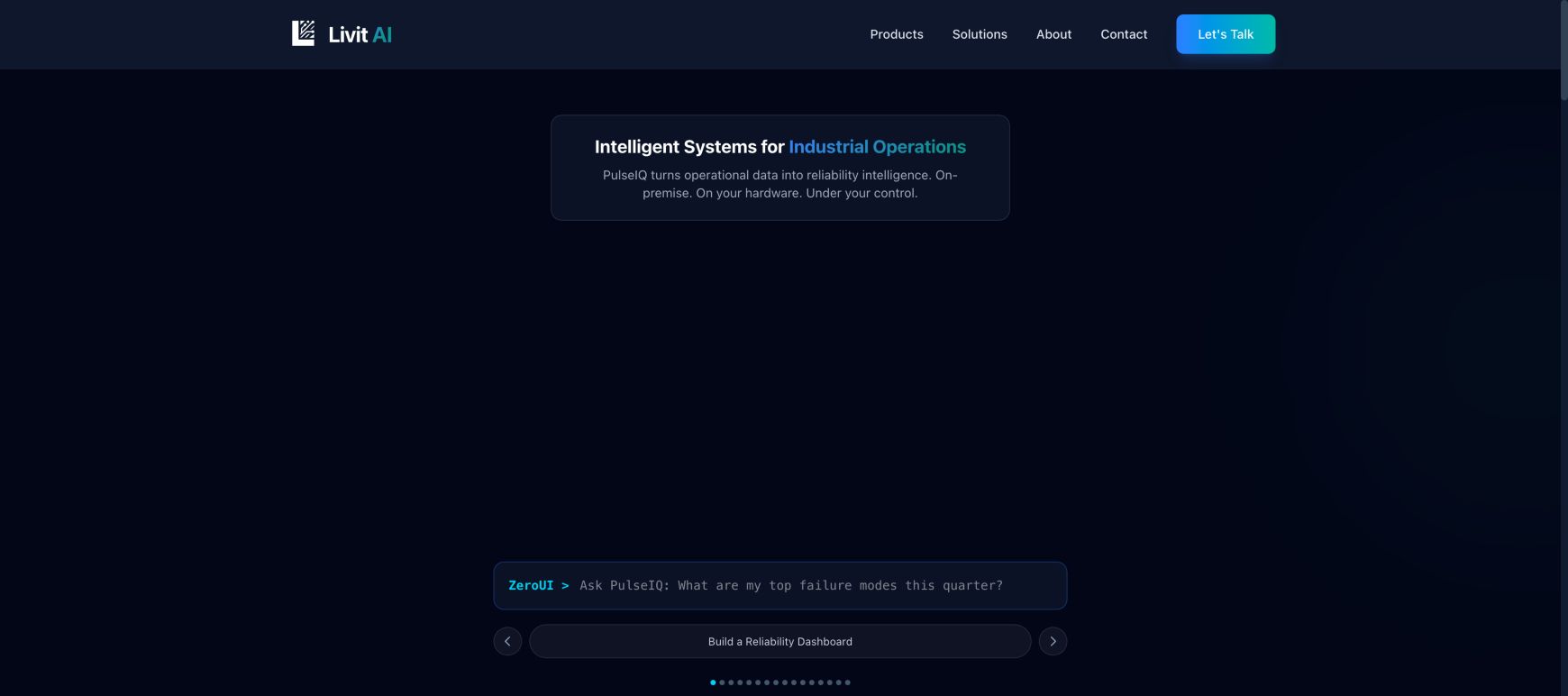Click the page vertical scrollbar thumb

tap(1563, 50)
